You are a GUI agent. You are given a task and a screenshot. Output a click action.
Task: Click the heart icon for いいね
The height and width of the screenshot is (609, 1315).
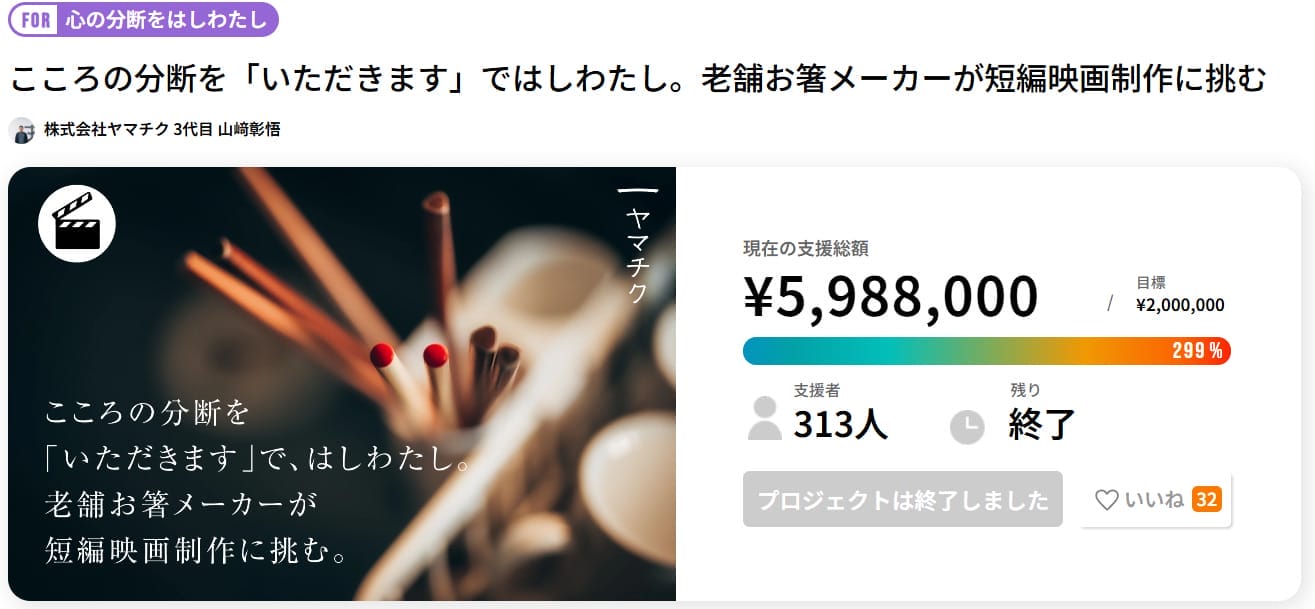click(x=1106, y=499)
